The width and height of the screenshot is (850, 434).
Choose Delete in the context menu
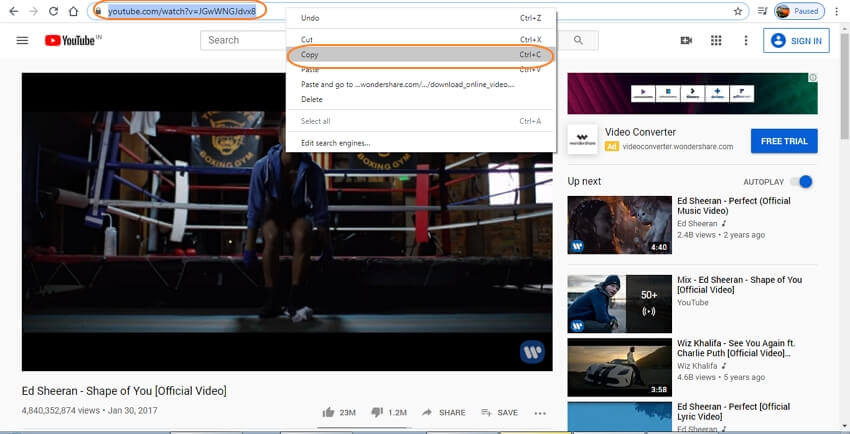[x=421, y=99]
